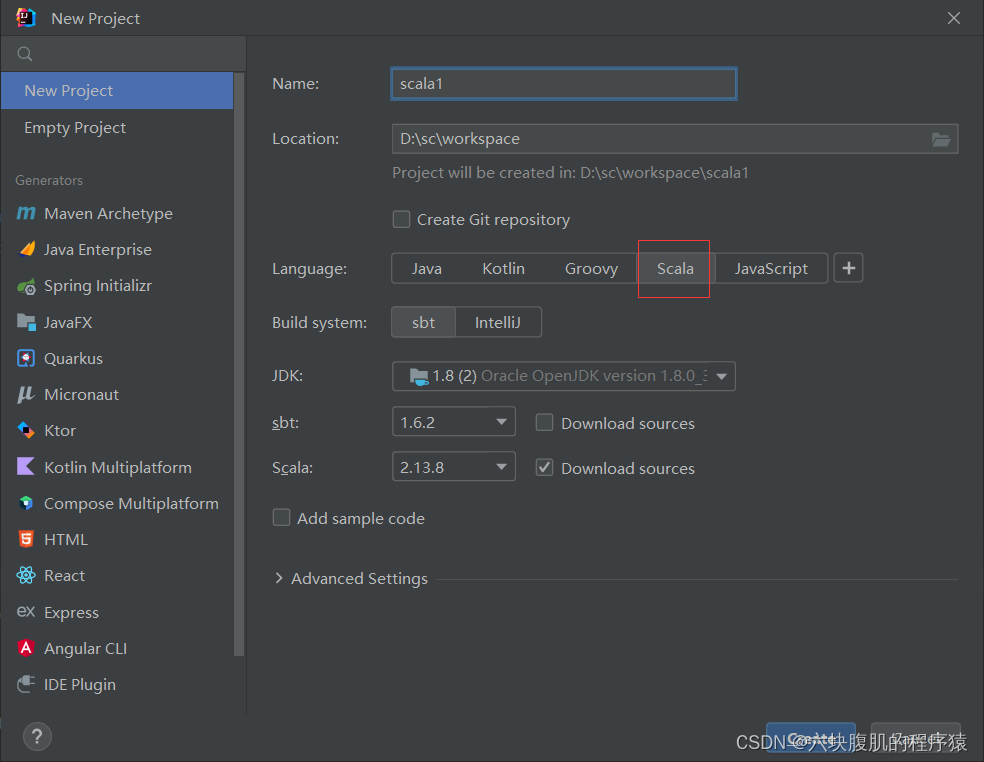Viewport: 984px width, 762px height.
Task: Select Scala language option
Action: pyautogui.click(x=675, y=269)
